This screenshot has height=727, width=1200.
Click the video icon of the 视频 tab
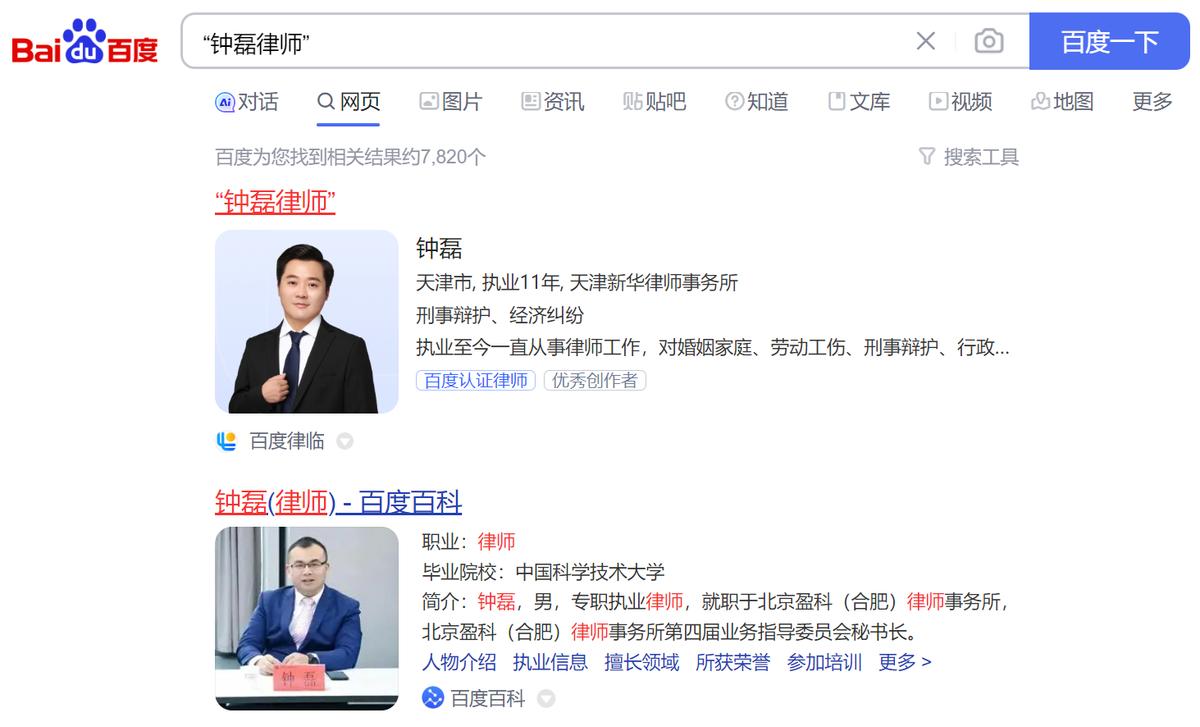click(936, 101)
